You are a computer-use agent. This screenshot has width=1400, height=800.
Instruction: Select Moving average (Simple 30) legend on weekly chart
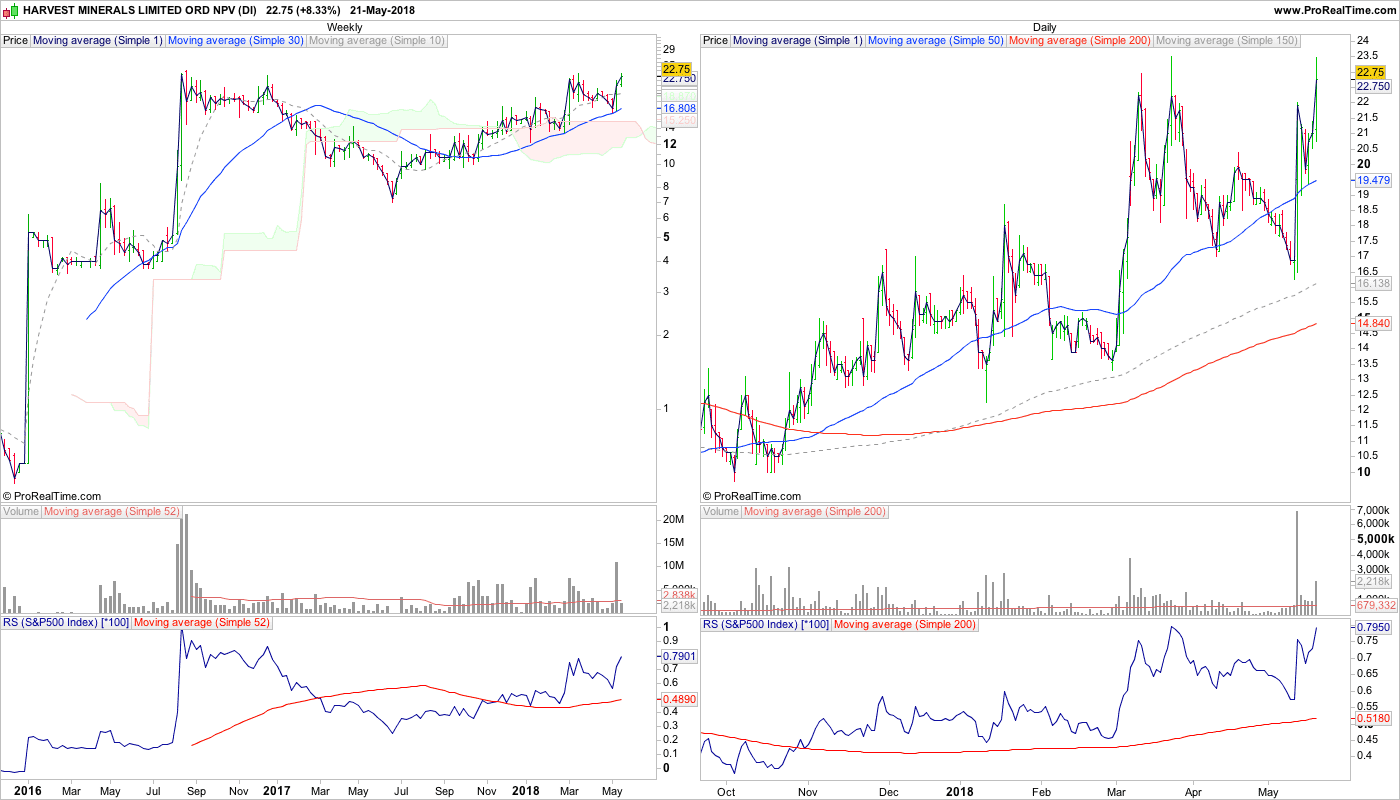click(x=235, y=41)
